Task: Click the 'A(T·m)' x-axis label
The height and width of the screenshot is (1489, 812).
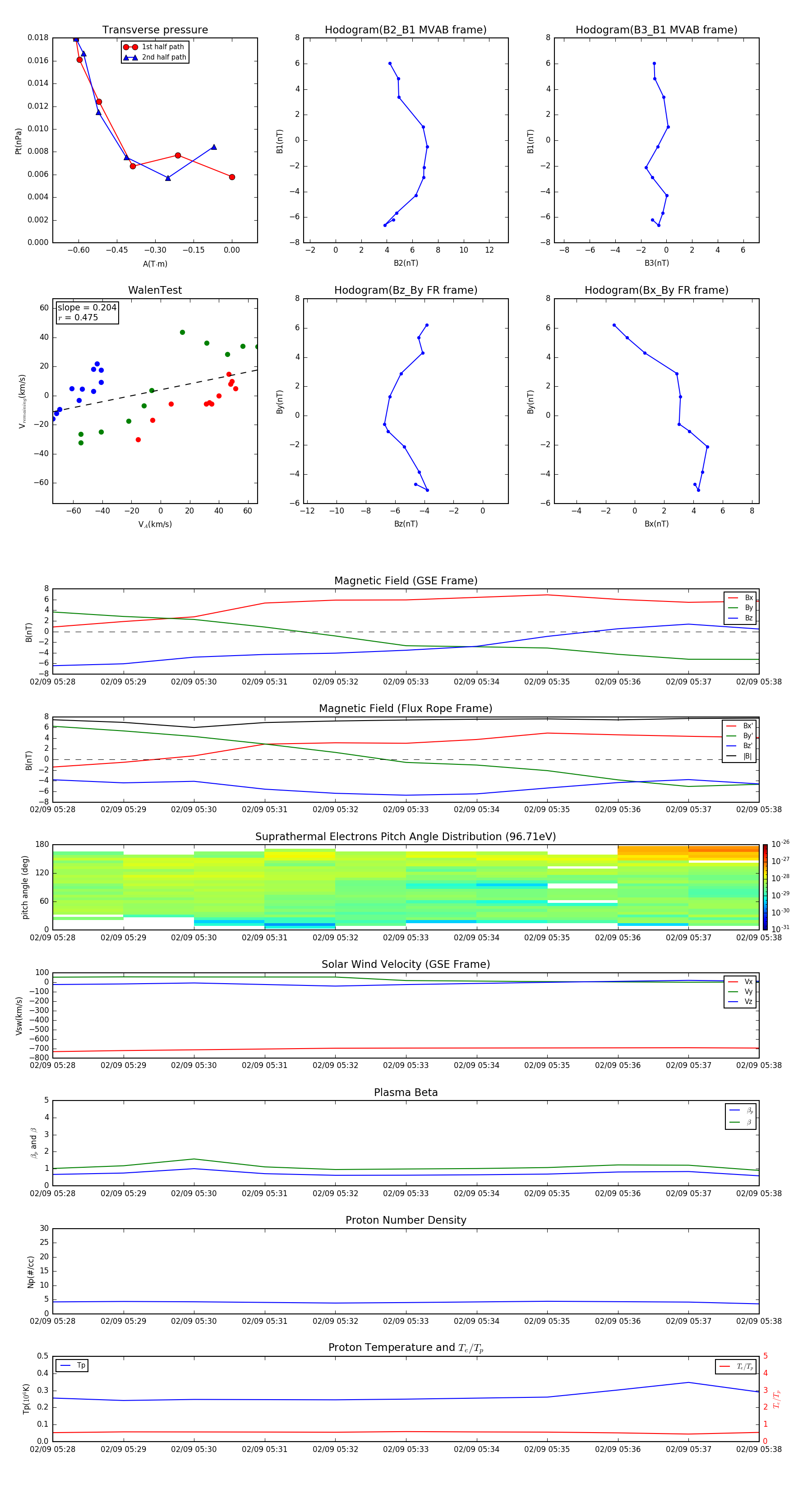Action: [155, 264]
